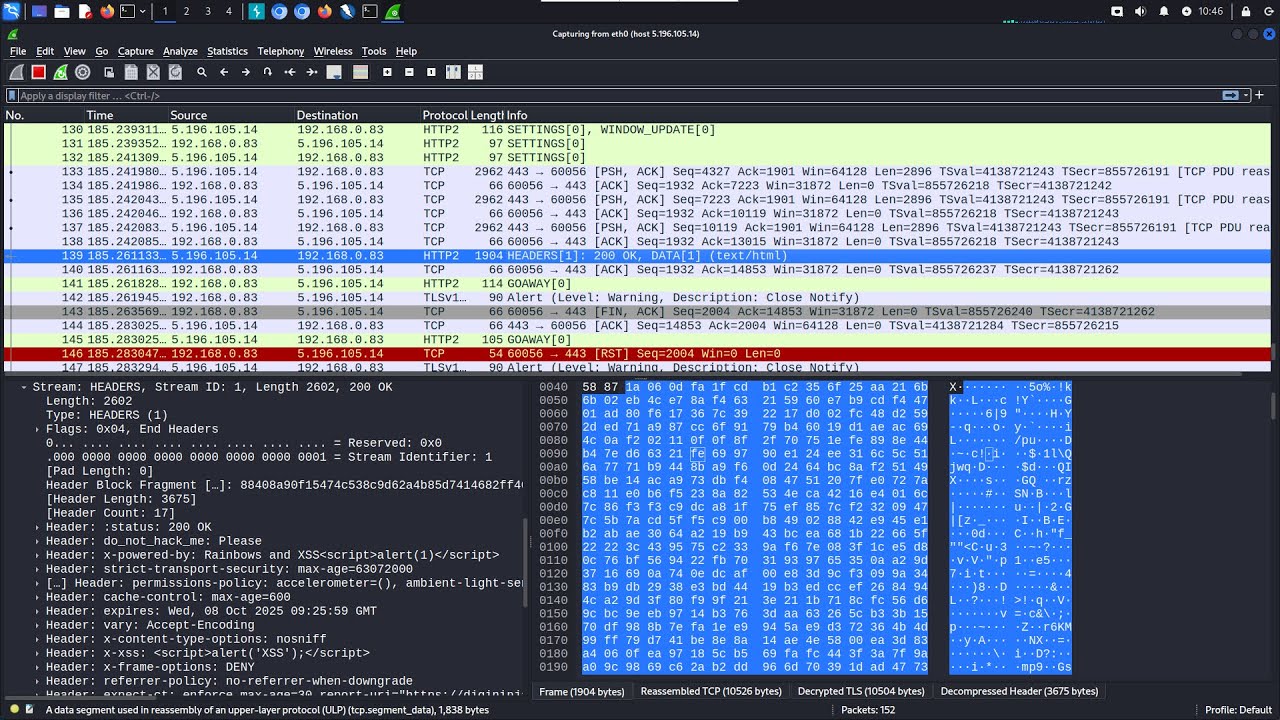The width and height of the screenshot is (1280, 720).
Task: Go back in packet history arrow
Action: [224, 72]
